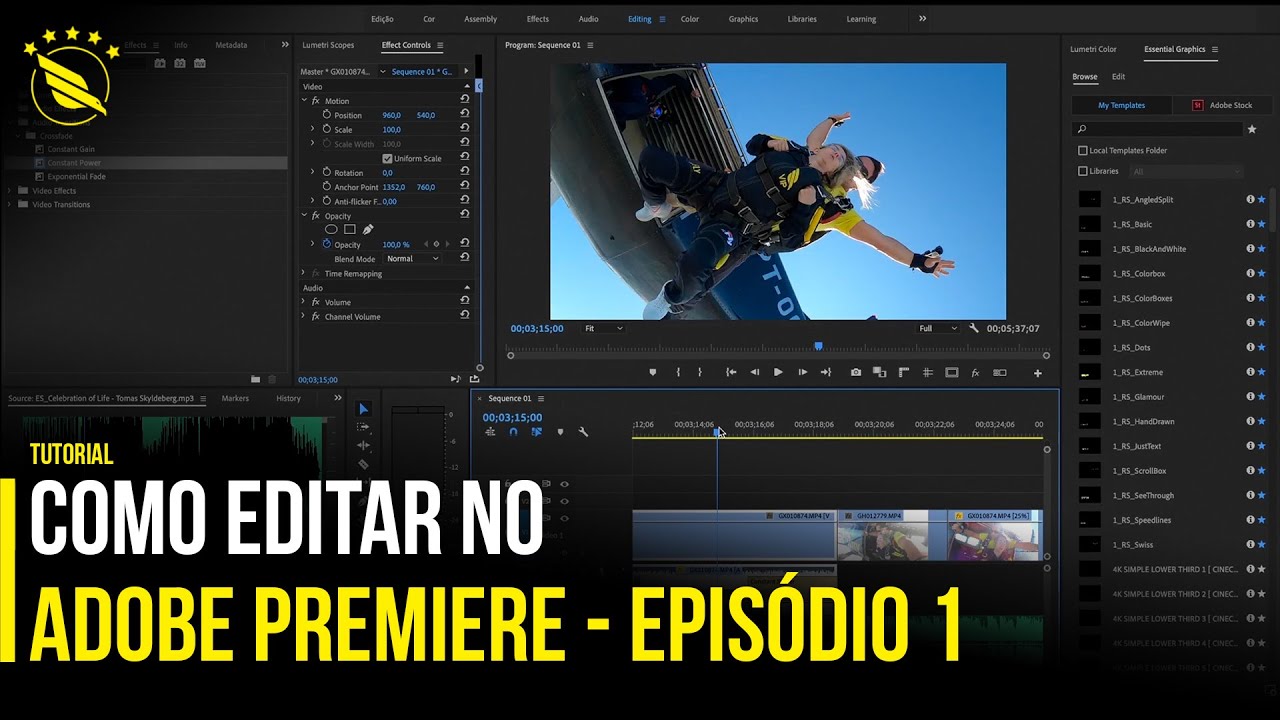The image size is (1280, 720).
Task: Expand the Channel Volume effect
Action: [x=304, y=316]
